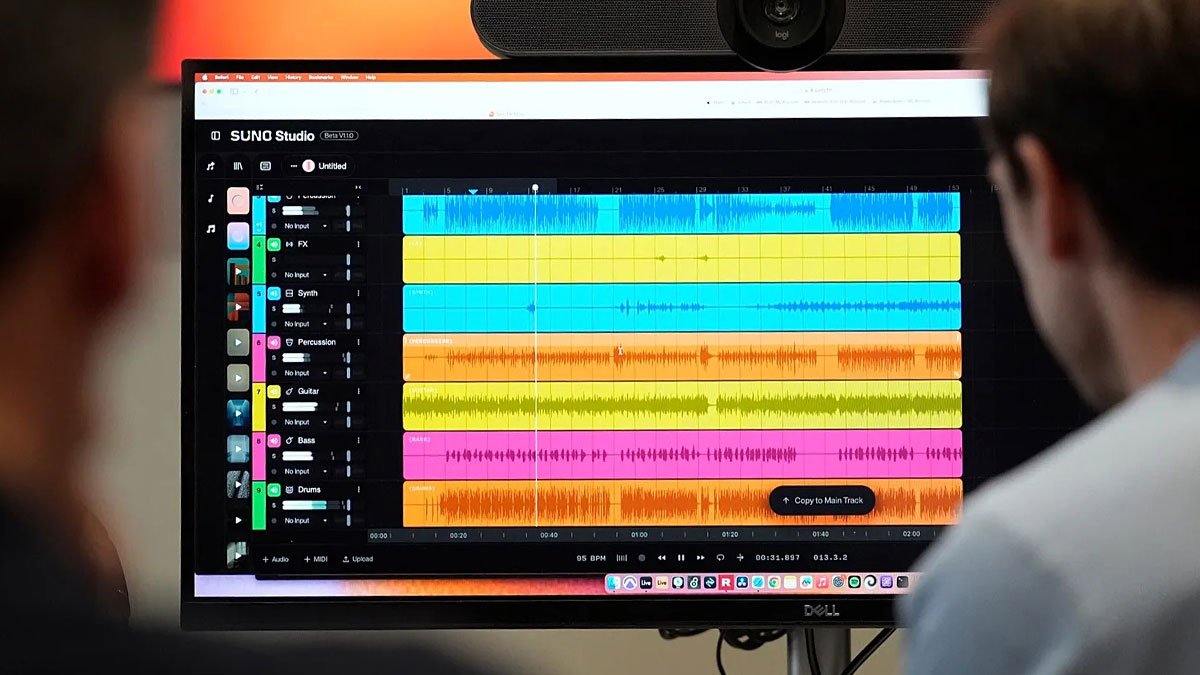
Task: Open Drums track three-dot options menu
Action: pyautogui.click(x=358, y=490)
